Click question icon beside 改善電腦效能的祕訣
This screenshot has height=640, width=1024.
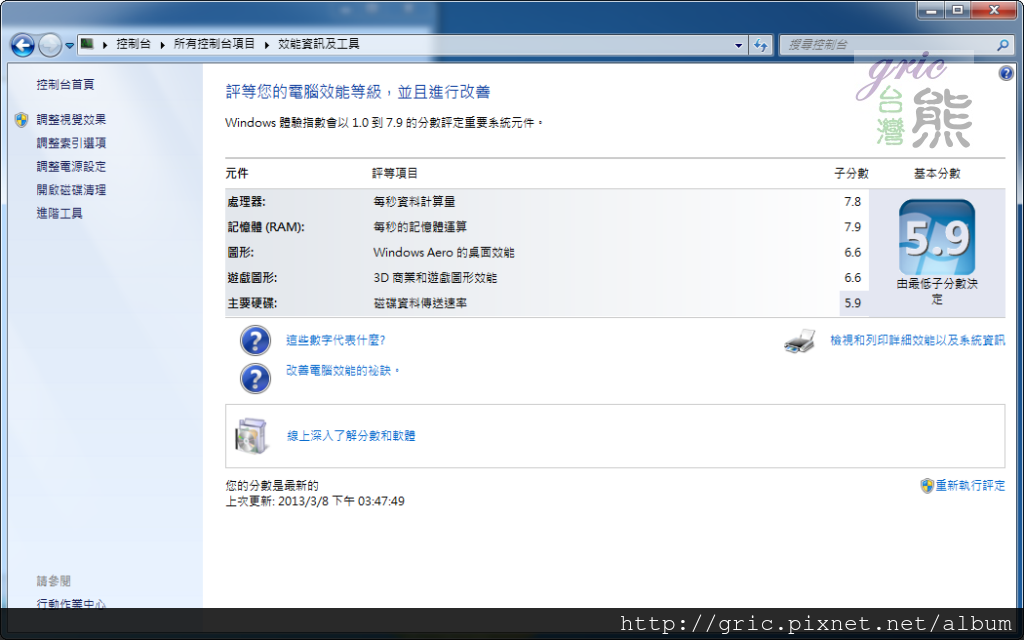click(x=255, y=379)
